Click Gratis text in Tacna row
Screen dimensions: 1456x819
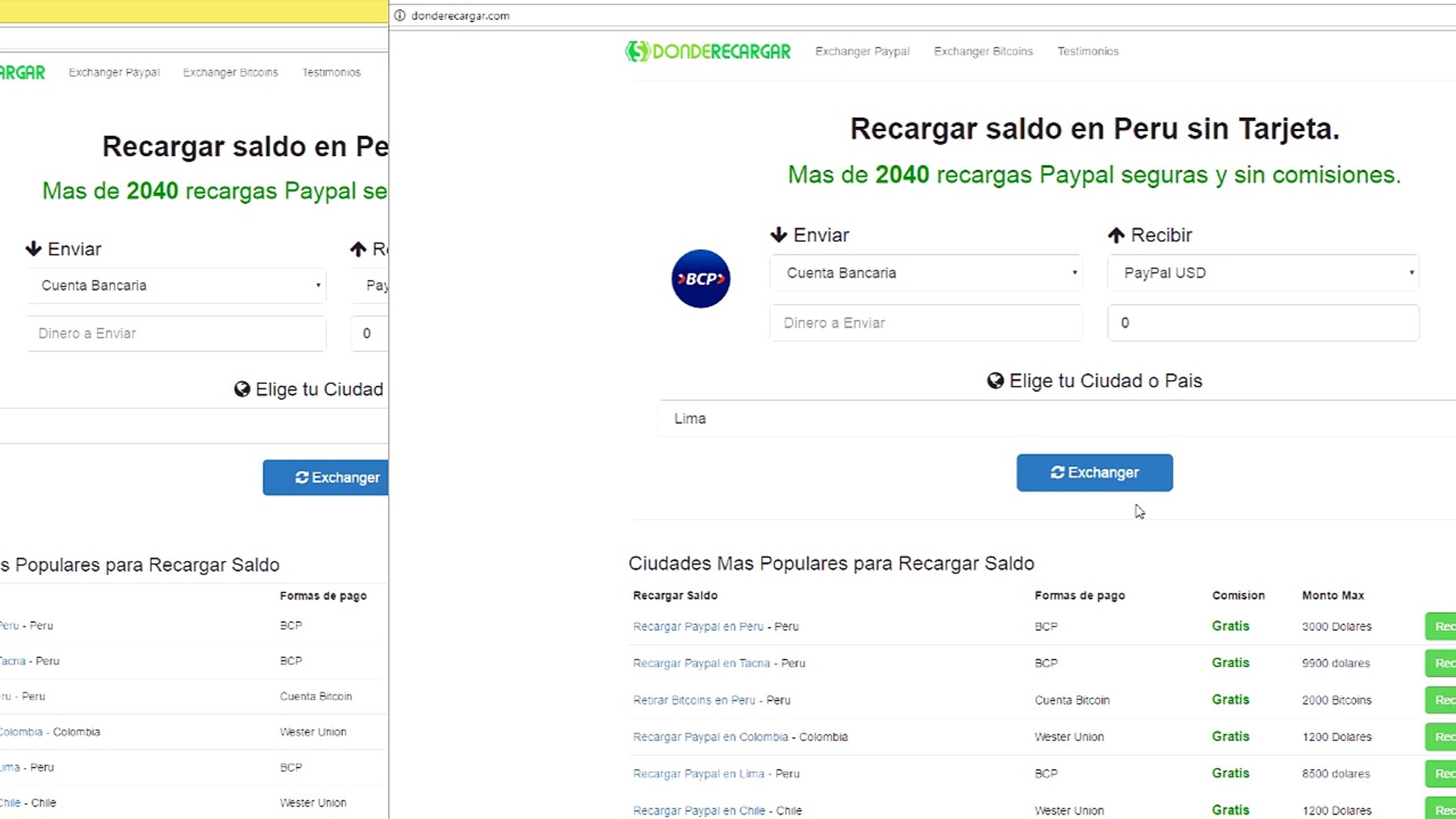1230,663
